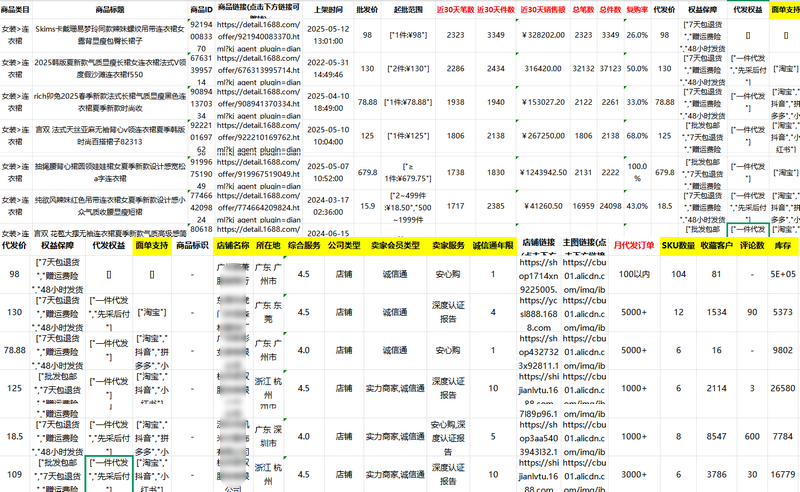Select the SKU数量 column header
The image size is (800, 492).
pyautogui.click(x=678, y=245)
